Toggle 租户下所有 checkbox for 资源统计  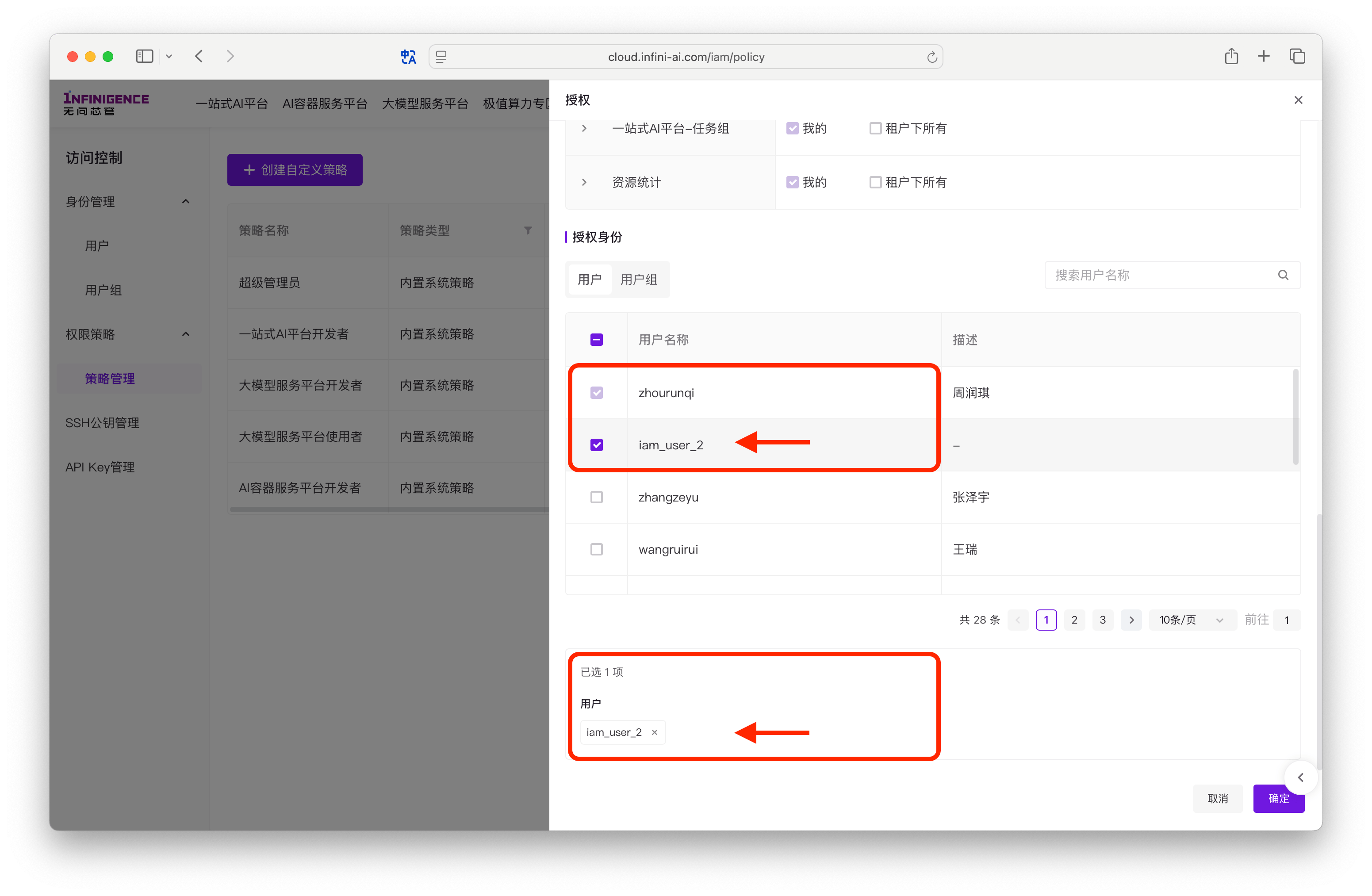pos(875,182)
